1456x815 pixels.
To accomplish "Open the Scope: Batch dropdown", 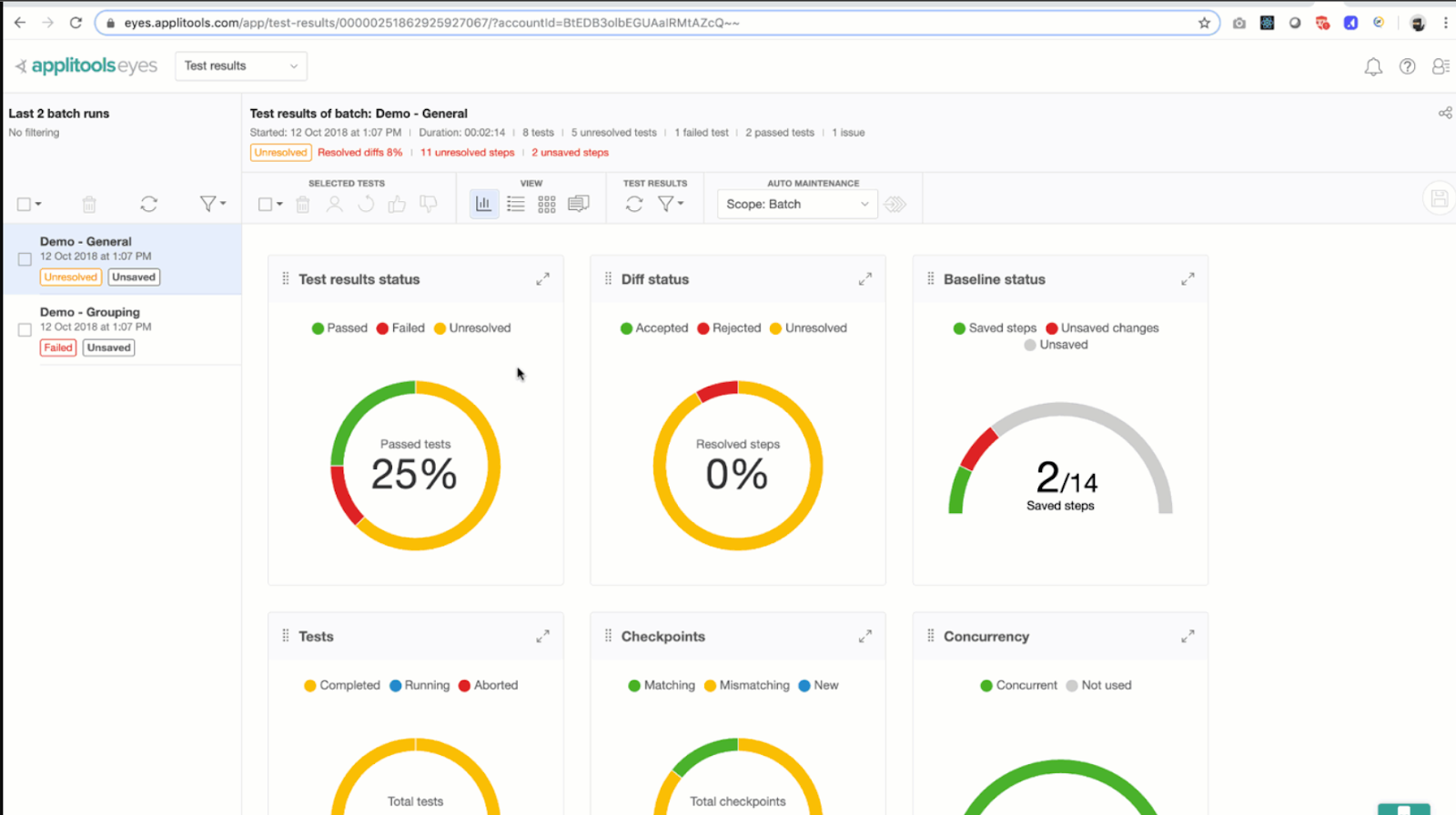I will [x=797, y=205].
